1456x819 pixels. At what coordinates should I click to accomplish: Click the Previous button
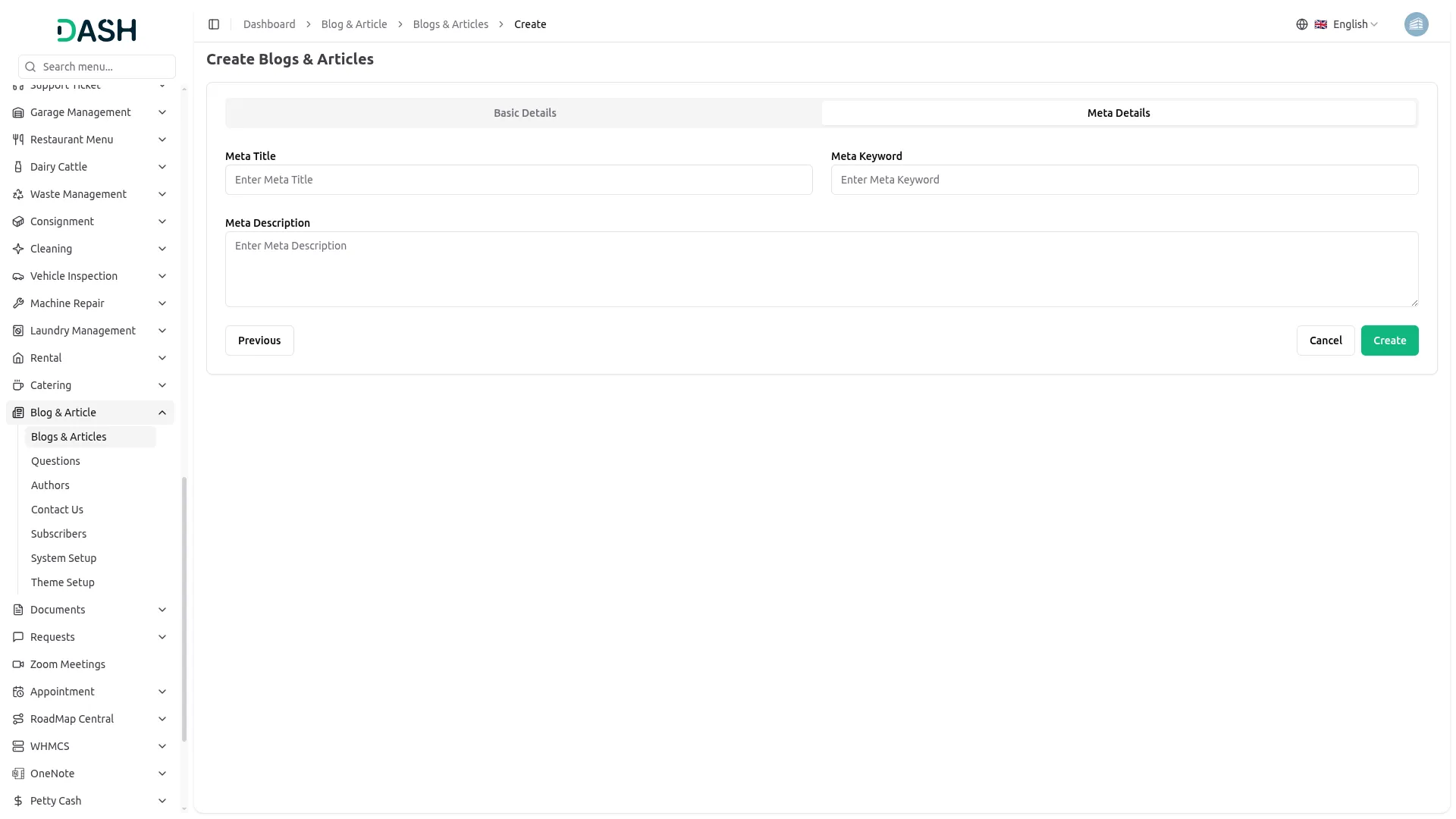[x=259, y=340]
